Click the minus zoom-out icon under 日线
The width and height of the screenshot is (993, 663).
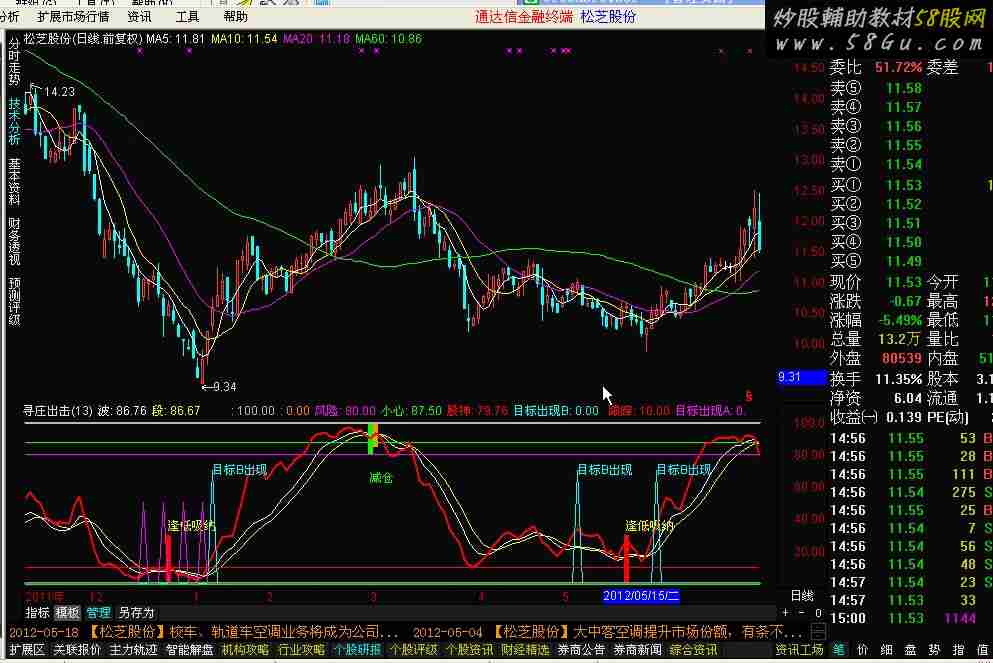point(800,612)
